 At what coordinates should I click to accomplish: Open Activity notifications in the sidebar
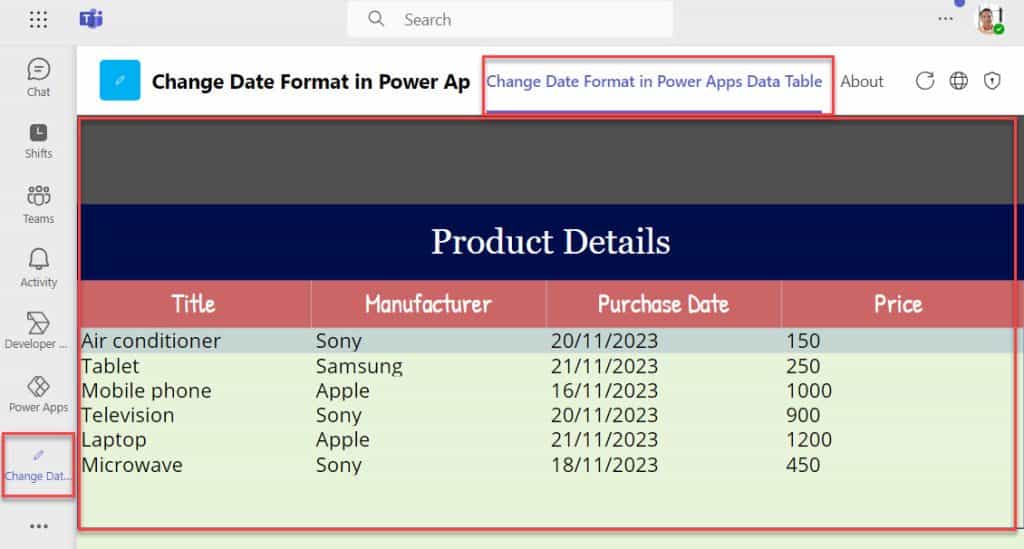[x=39, y=268]
